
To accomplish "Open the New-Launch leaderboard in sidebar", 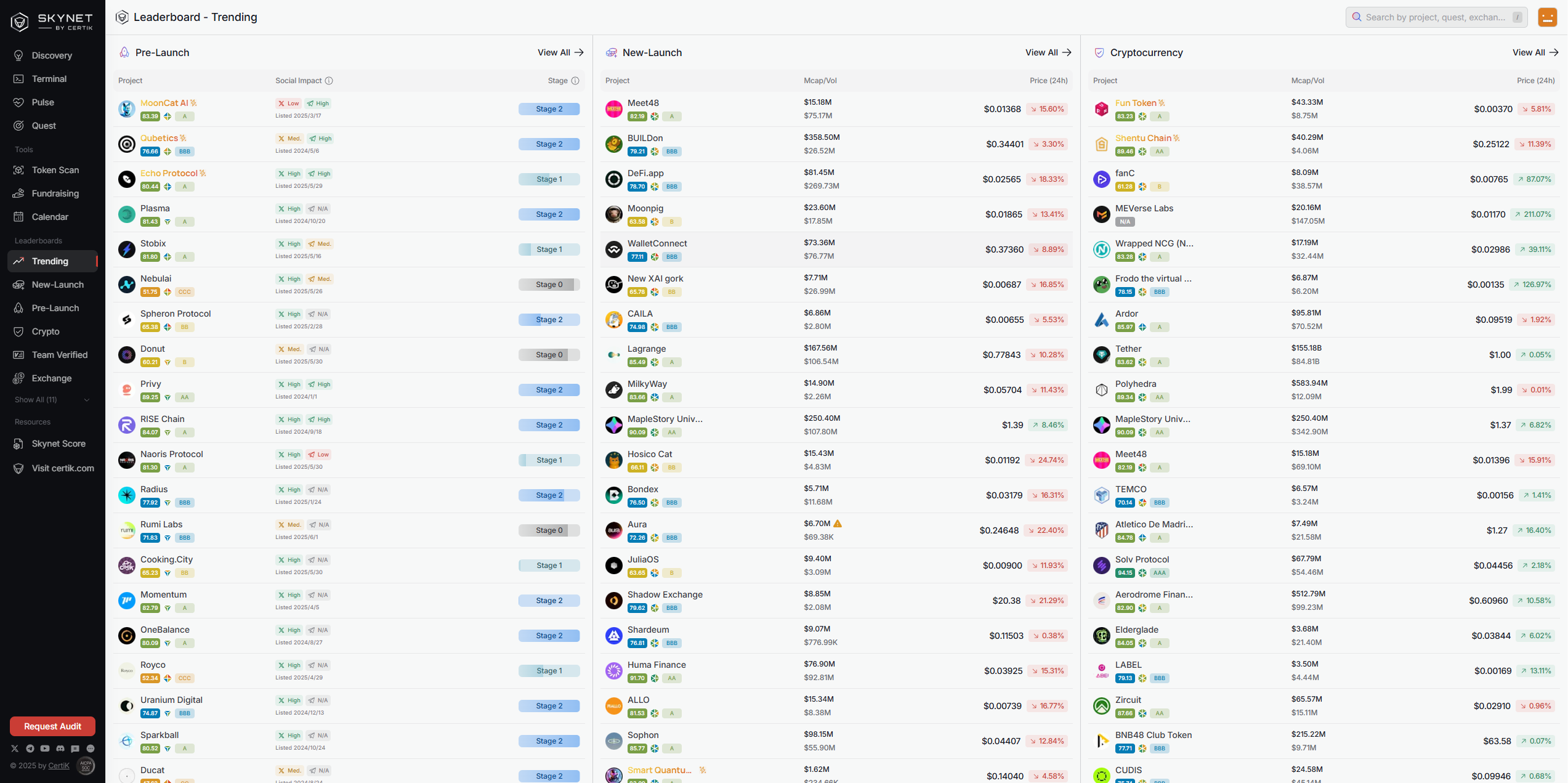I will point(52,285).
